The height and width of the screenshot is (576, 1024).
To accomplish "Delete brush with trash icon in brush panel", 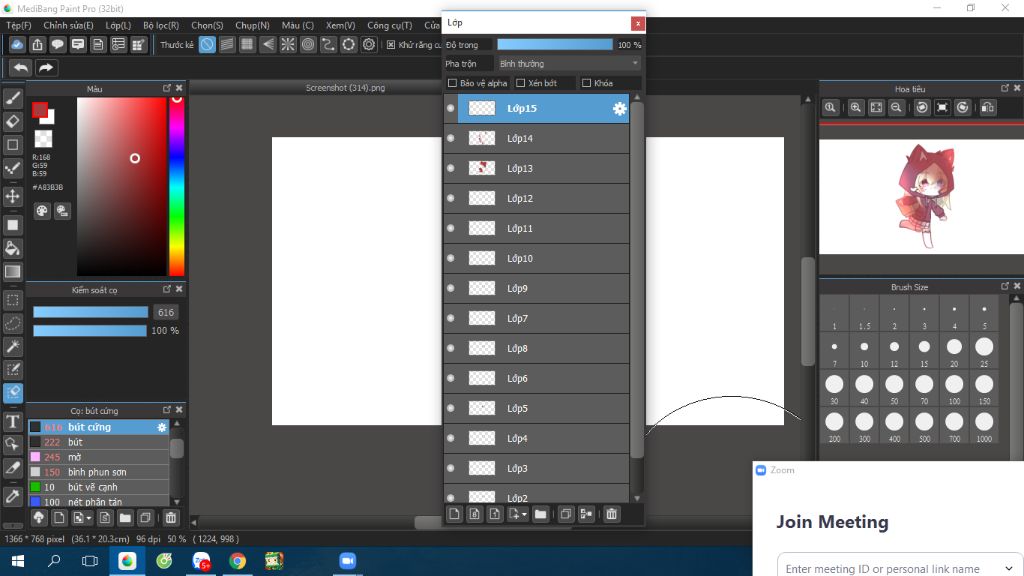I will click(x=170, y=518).
